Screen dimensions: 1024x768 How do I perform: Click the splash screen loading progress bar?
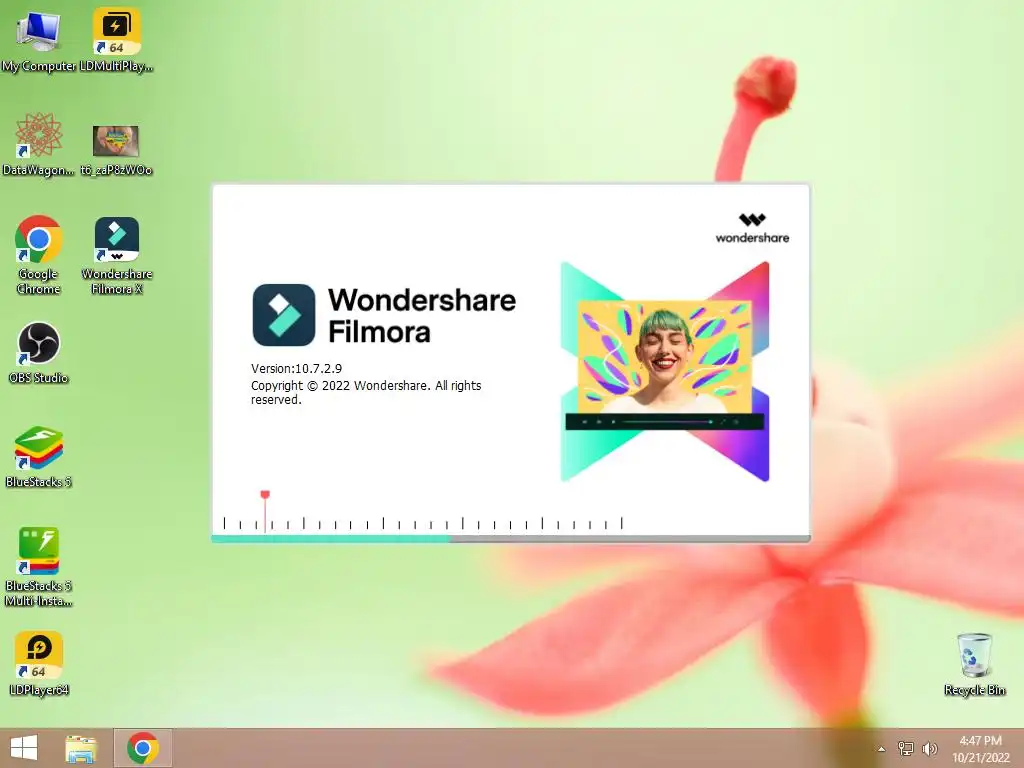coord(511,539)
